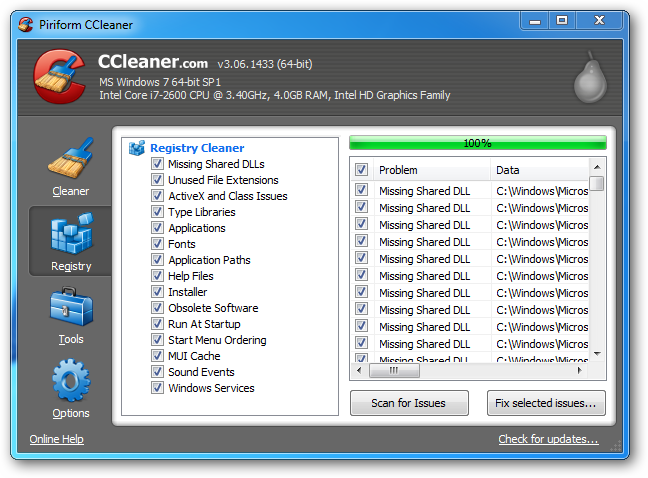The width and height of the screenshot is (648, 478).
Task: Click the 100% green progress bar
Action: (478, 143)
